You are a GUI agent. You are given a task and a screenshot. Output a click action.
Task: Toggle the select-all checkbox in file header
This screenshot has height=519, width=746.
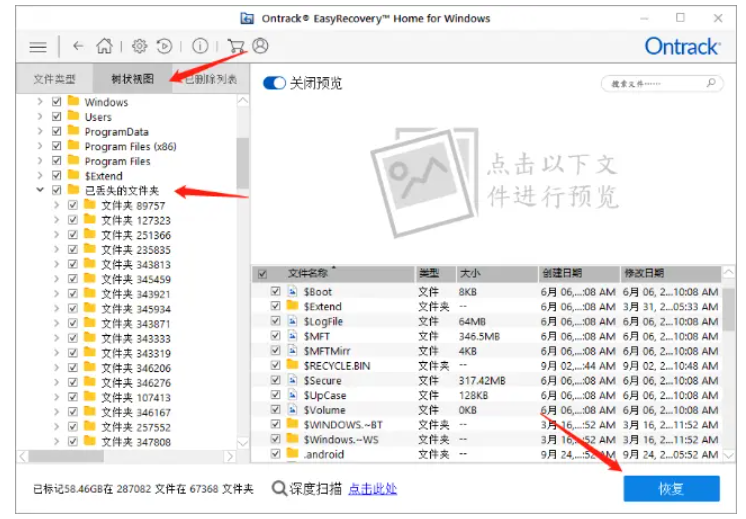(x=262, y=274)
